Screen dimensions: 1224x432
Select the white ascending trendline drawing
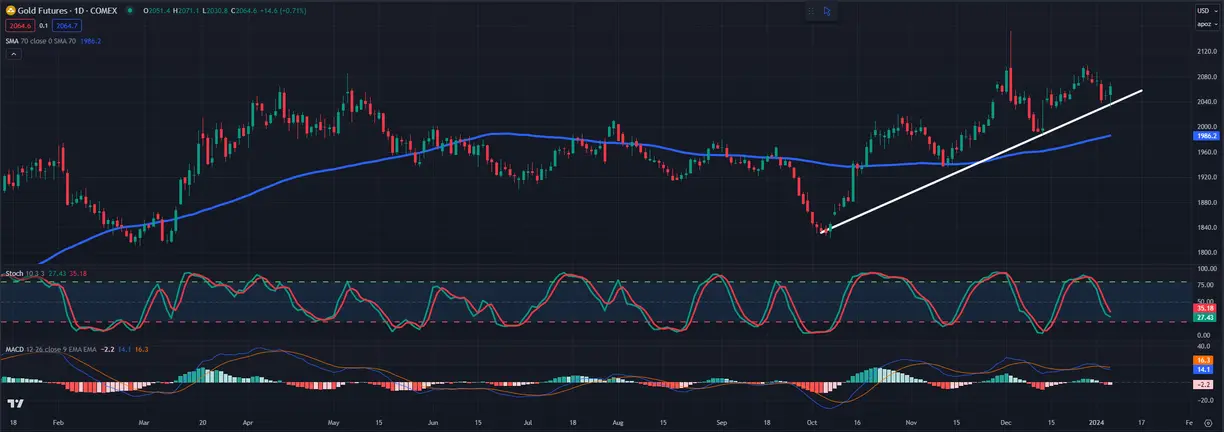[981, 161]
